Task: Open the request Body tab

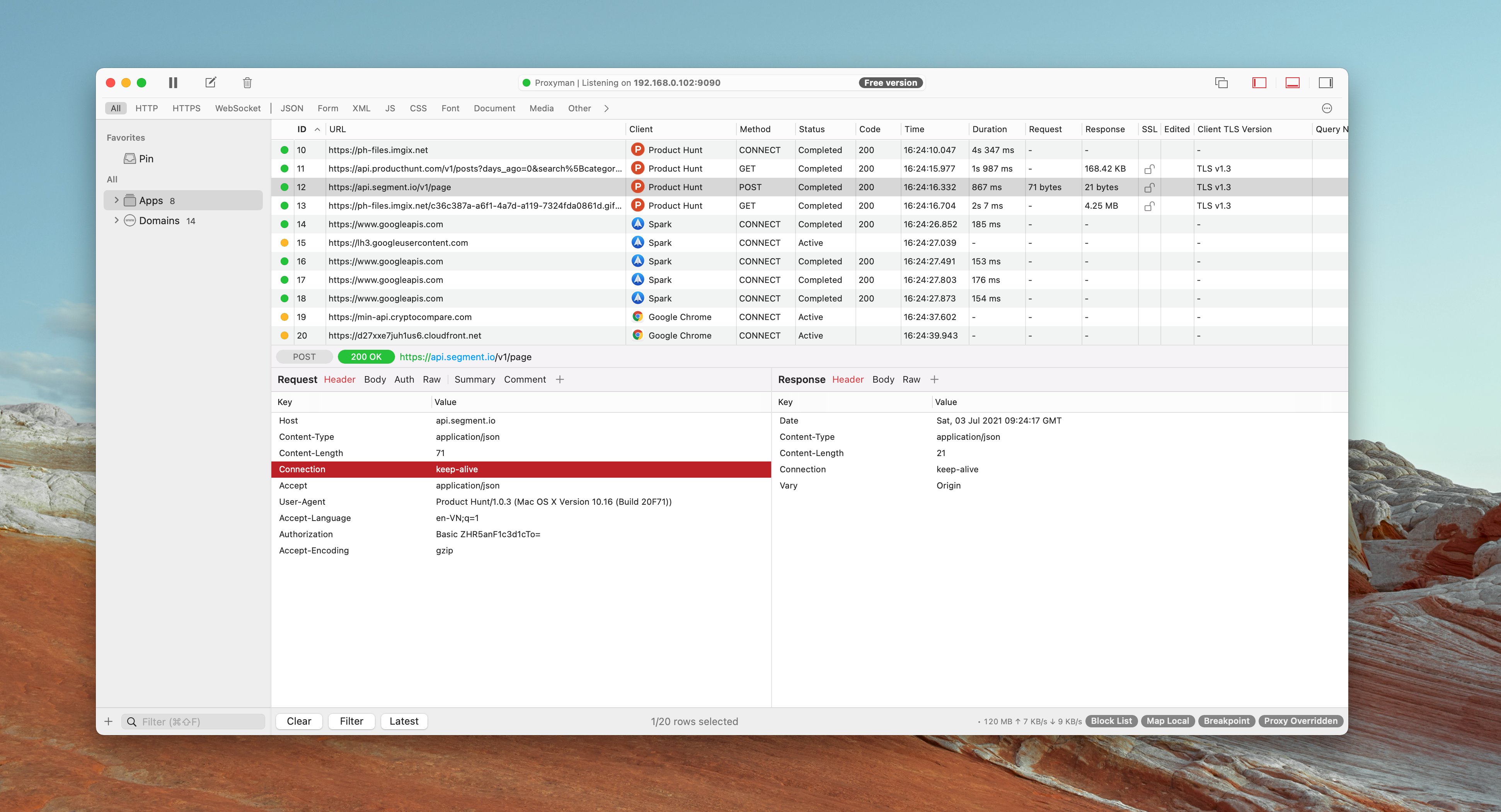Action: 375,379
